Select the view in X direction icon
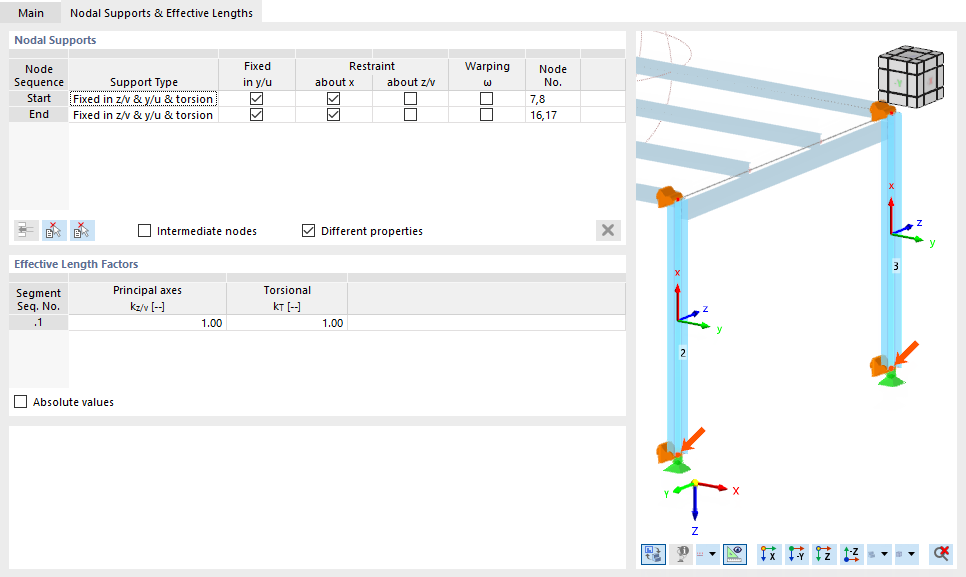The width and height of the screenshot is (966, 577). [x=768, y=554]
